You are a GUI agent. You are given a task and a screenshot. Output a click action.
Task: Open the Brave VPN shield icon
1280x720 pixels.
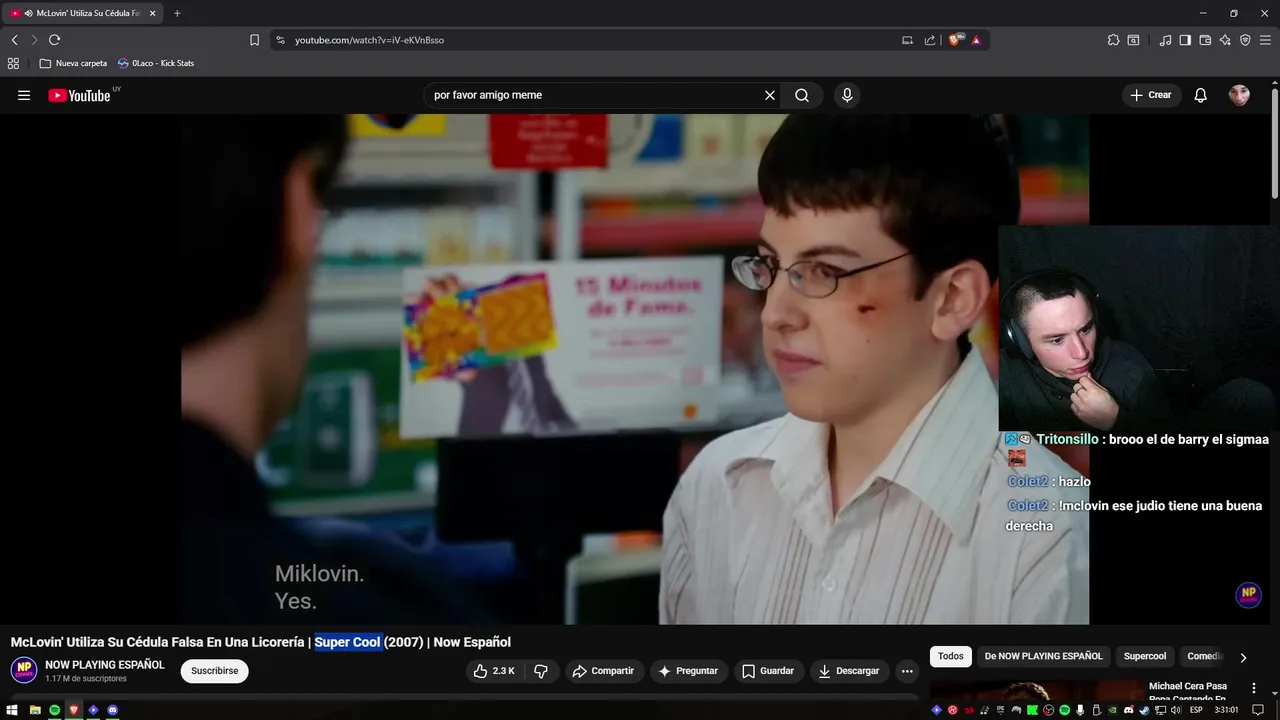[1245, 40]
